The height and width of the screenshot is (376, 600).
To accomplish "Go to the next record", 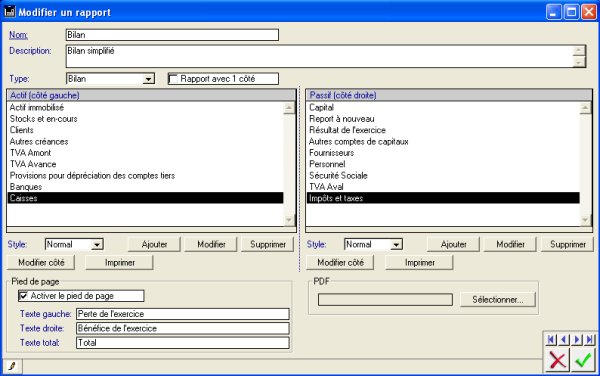I will [577, 339].
